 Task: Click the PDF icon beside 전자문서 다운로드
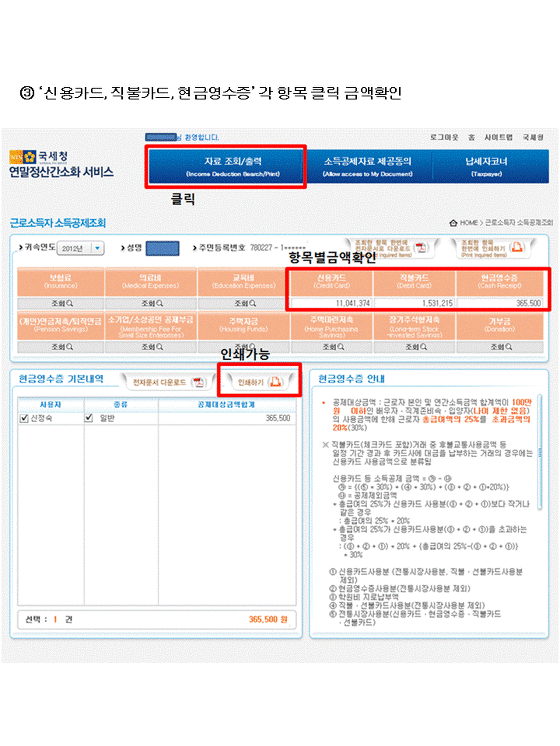(x=198, y=382)
